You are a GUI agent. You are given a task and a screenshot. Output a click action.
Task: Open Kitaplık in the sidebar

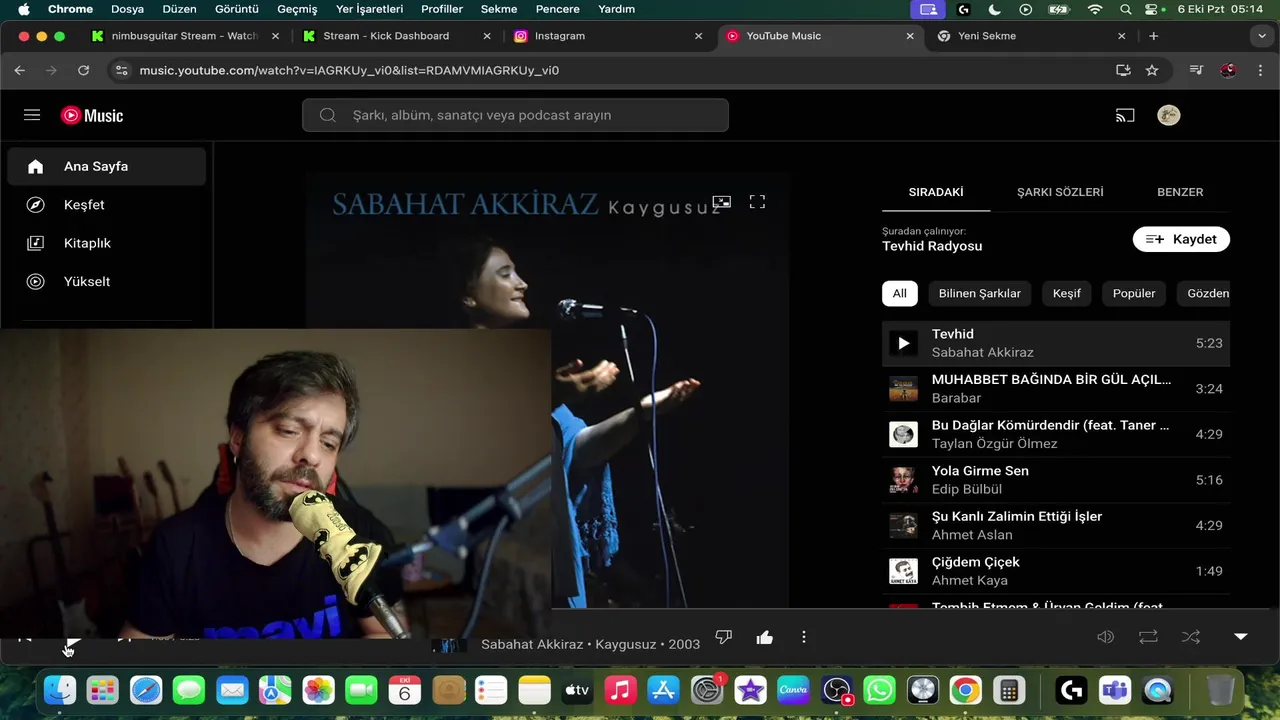tap(107, 243)
